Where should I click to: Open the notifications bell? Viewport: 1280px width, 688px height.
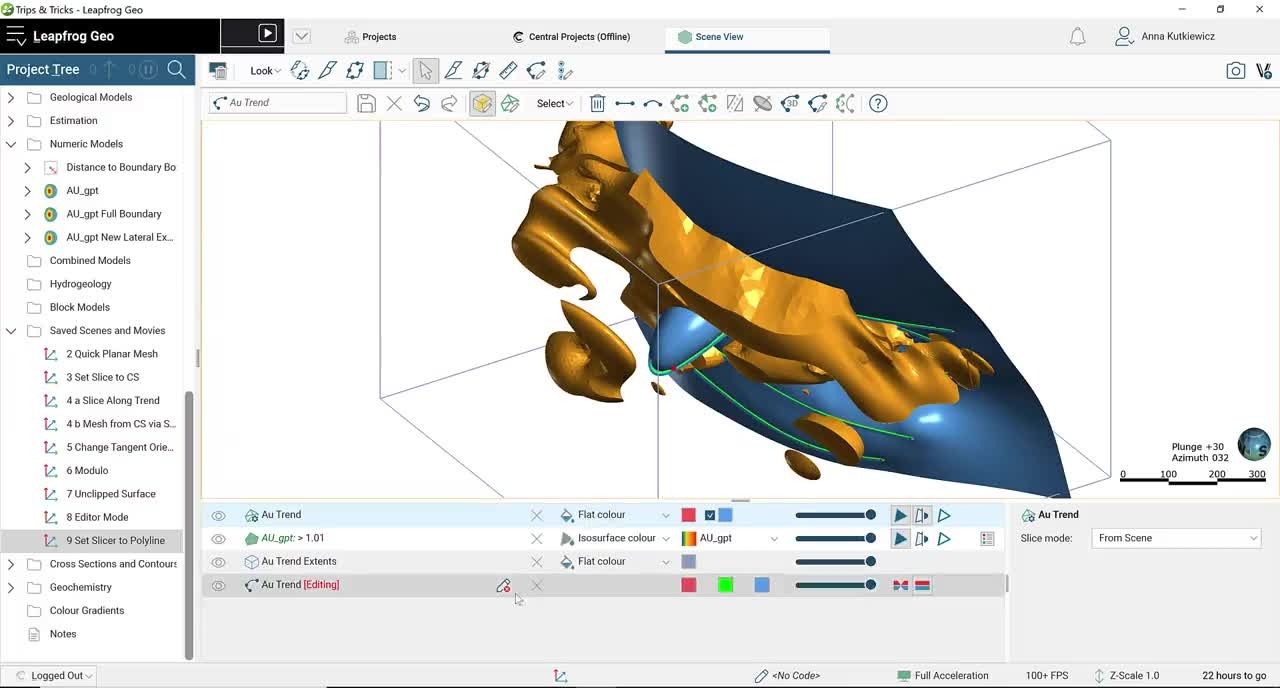[x=1077, y=37]
